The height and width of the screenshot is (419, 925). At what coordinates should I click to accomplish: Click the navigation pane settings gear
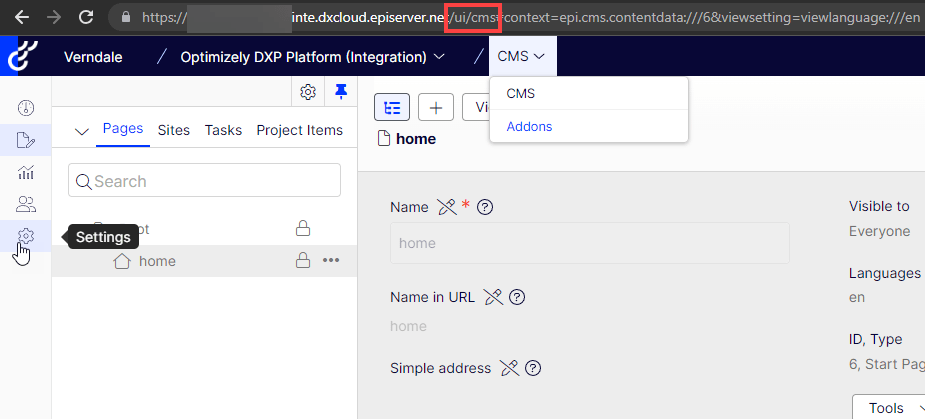tap(308, 92)
